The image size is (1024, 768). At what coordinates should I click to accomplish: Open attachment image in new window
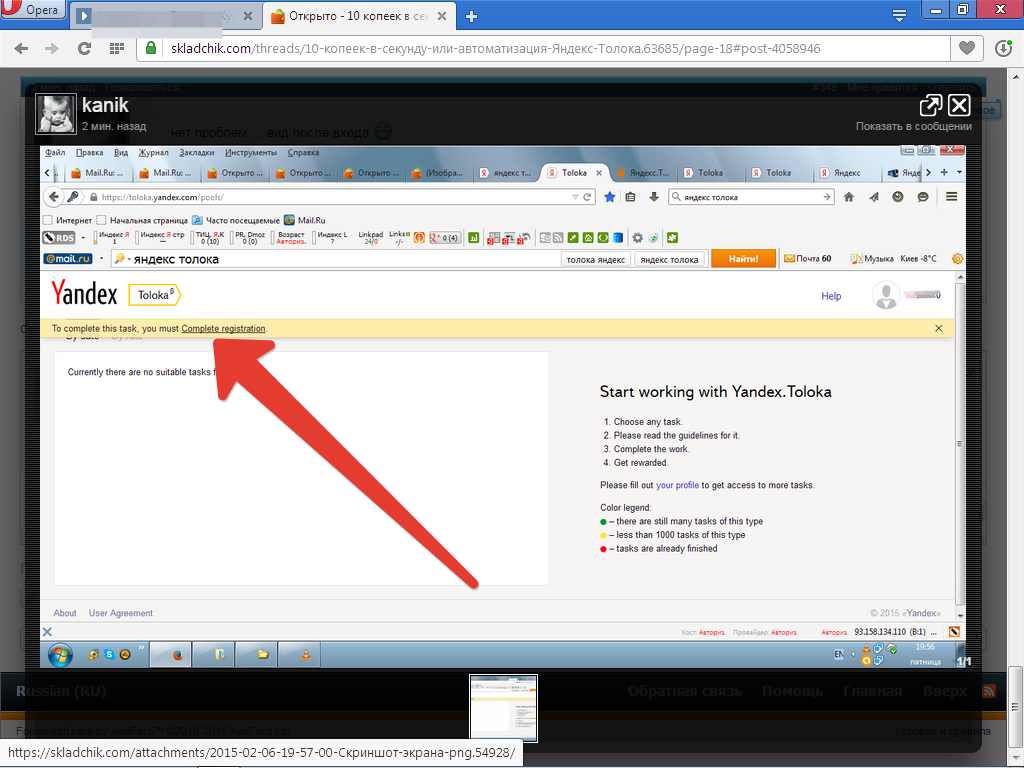tap(931, 105)
